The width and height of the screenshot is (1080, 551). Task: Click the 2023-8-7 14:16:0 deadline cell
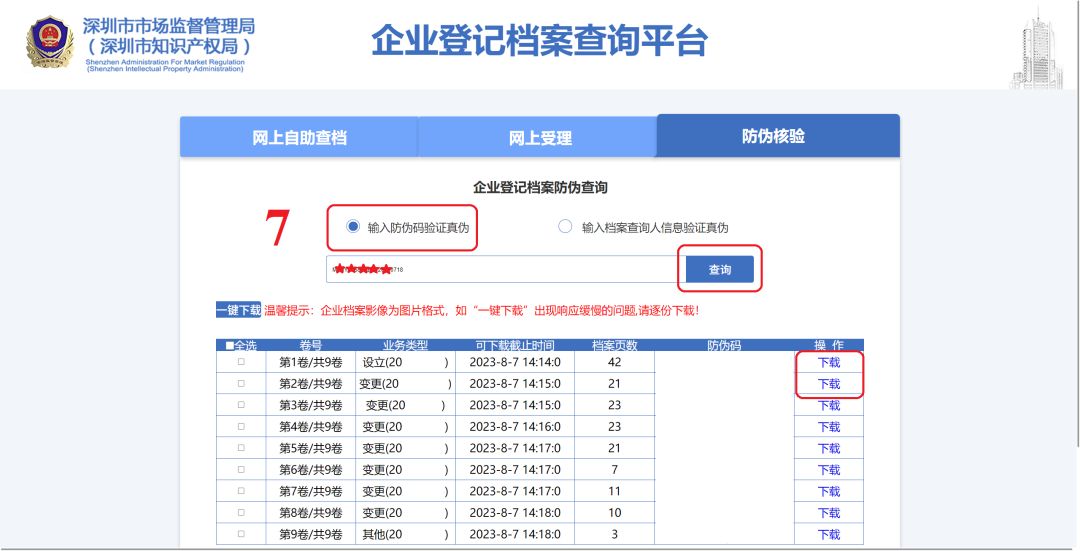(x=515, y=427)
